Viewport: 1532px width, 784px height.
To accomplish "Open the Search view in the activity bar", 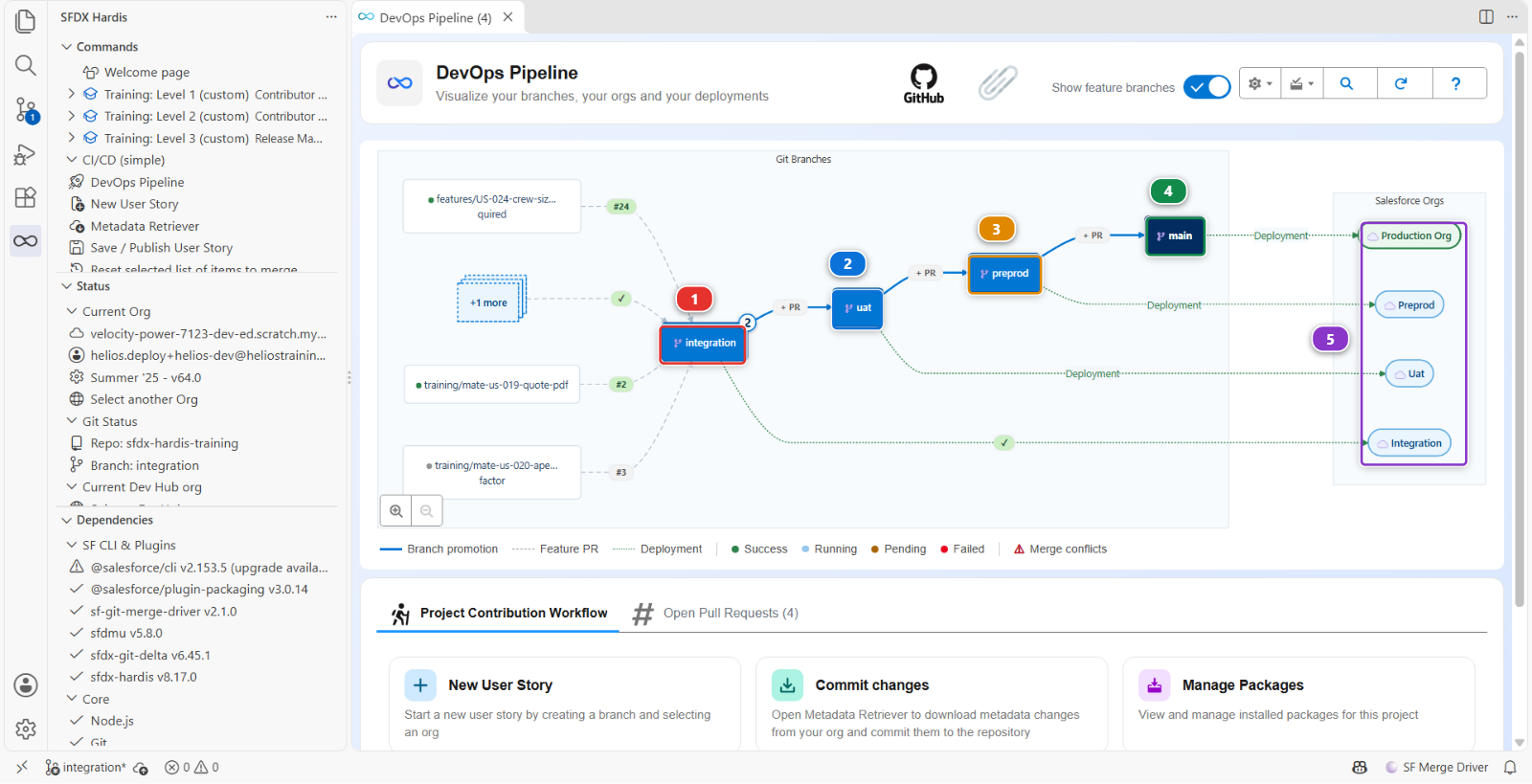I will tap(26, 65).
